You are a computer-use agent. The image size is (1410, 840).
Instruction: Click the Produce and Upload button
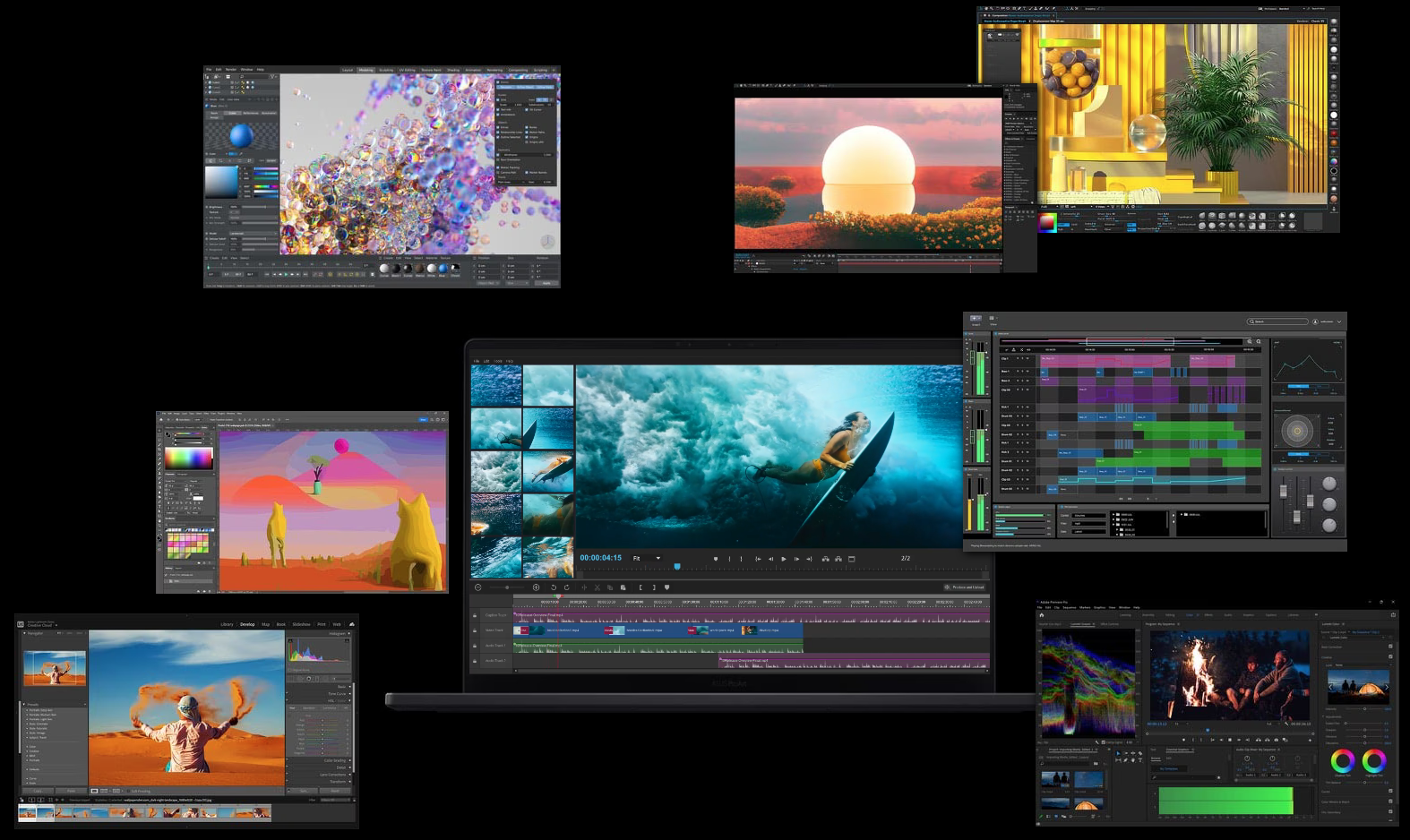[x=964, y=587]
